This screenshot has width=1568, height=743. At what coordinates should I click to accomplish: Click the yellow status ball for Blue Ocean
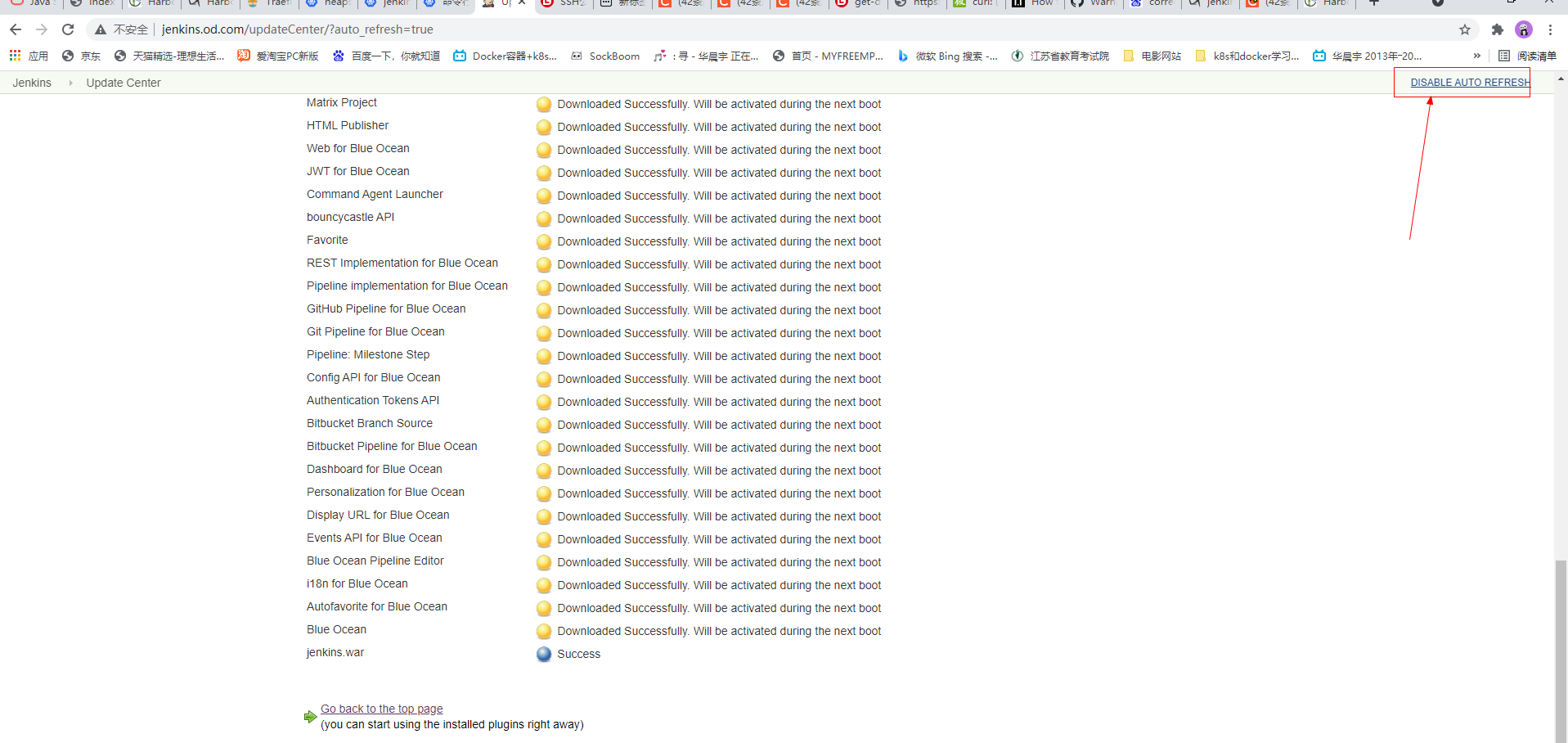[x=544, y=632]
